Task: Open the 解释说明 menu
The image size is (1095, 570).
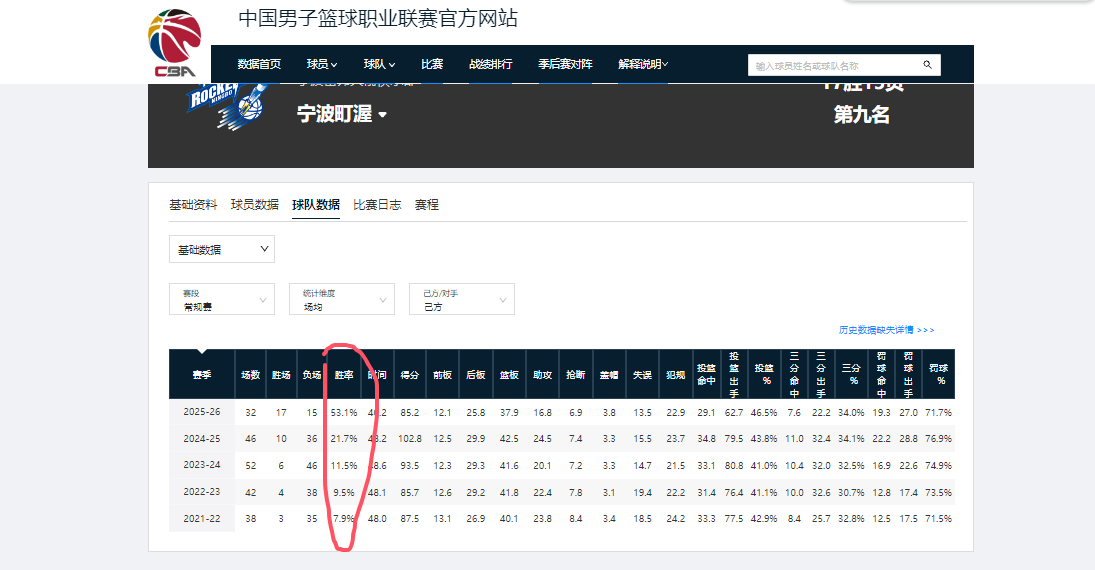Action: pyautogui.click(x=643, y=64)
